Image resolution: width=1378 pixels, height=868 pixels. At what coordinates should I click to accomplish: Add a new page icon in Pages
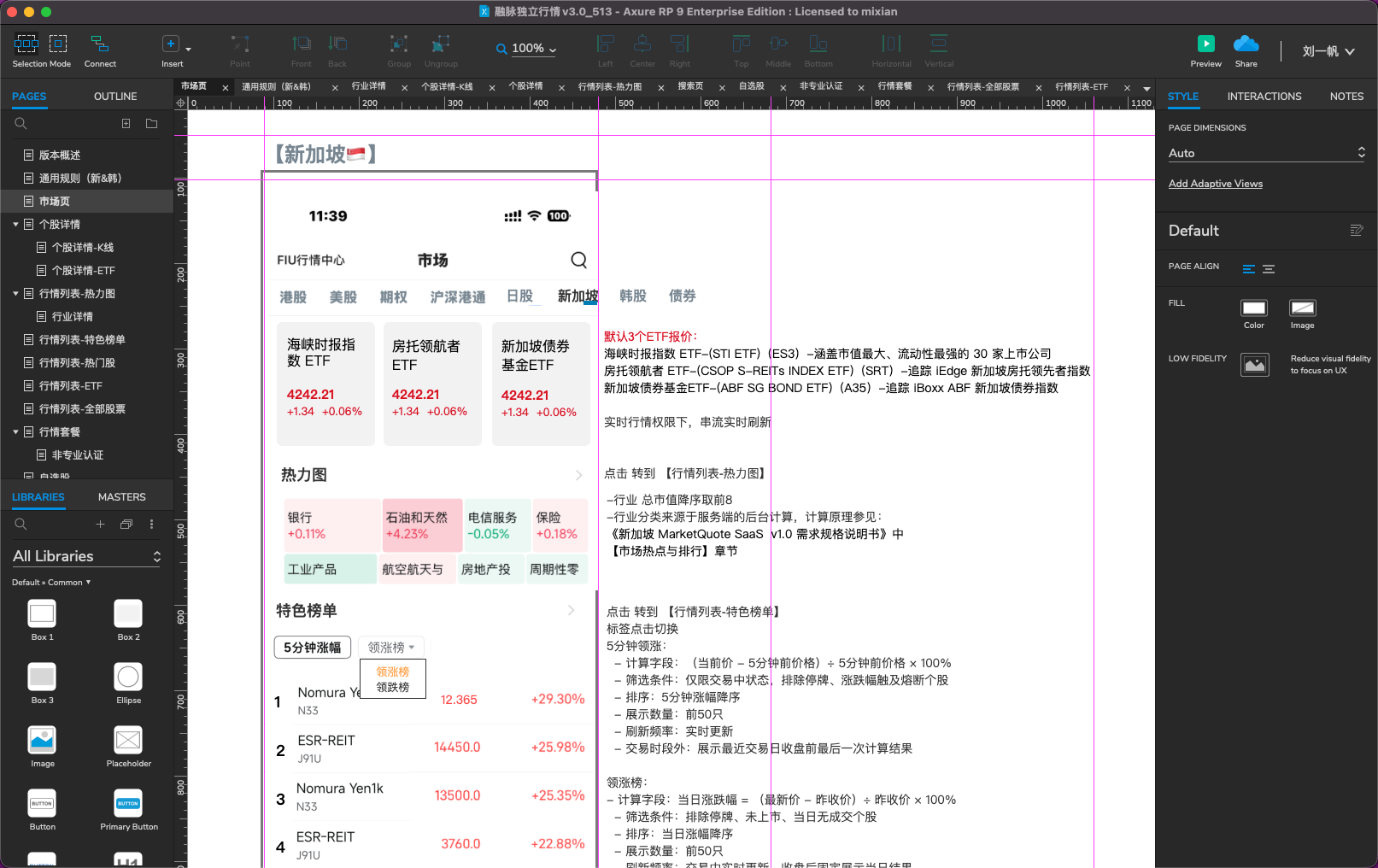click(126, 124)
